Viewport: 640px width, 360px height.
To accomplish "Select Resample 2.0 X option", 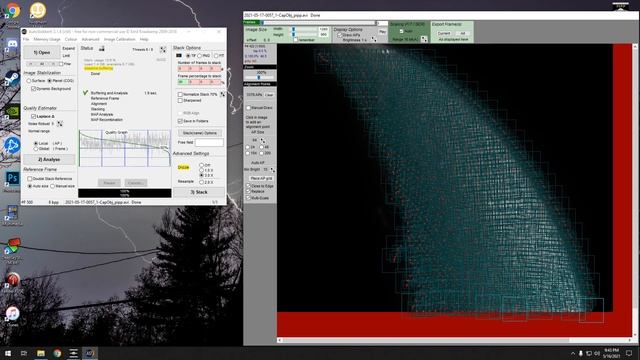I will tap(202, 182).
